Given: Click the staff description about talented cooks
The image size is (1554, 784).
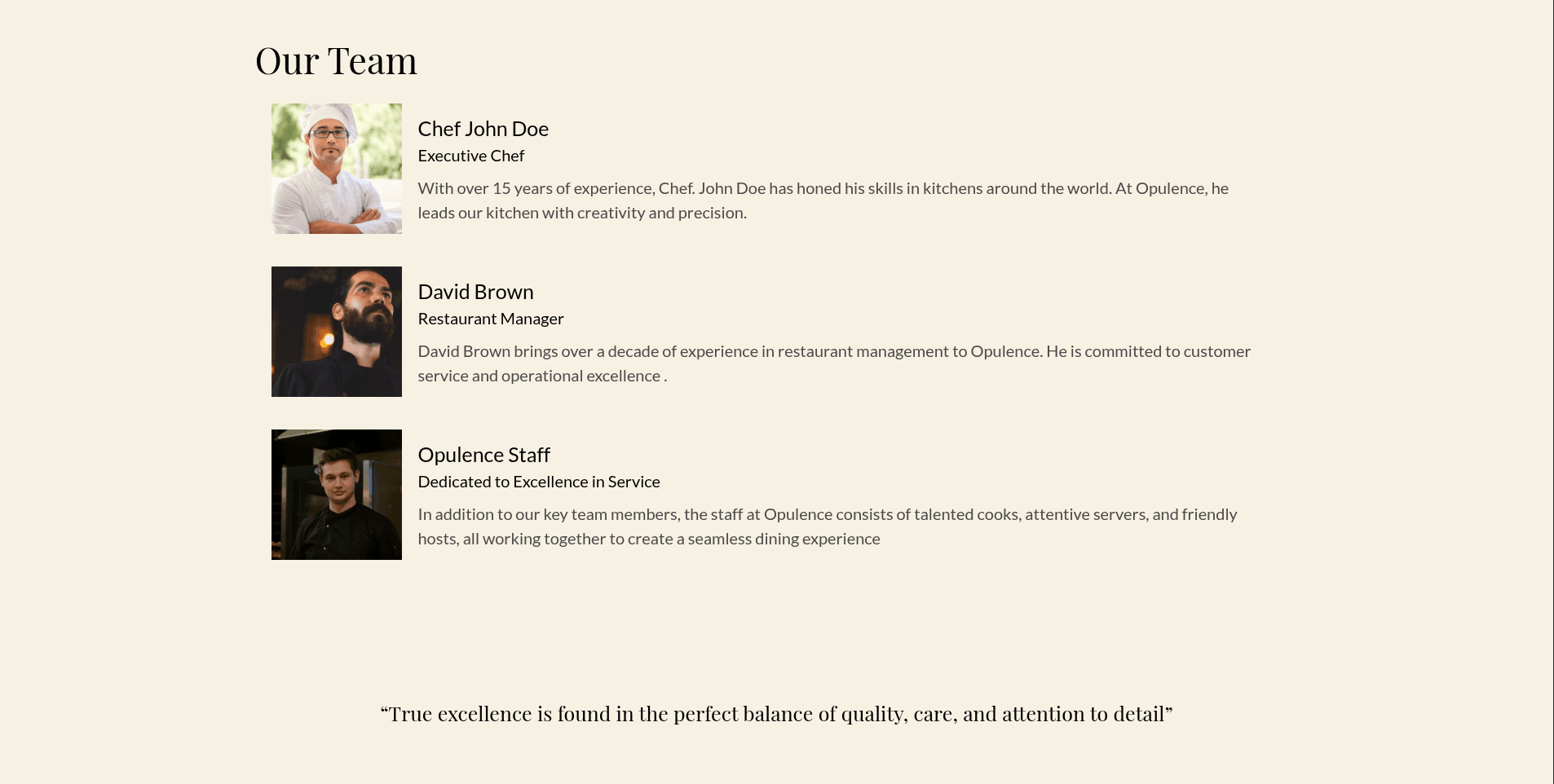Looking at the screenshot, I should pos(828,526).
